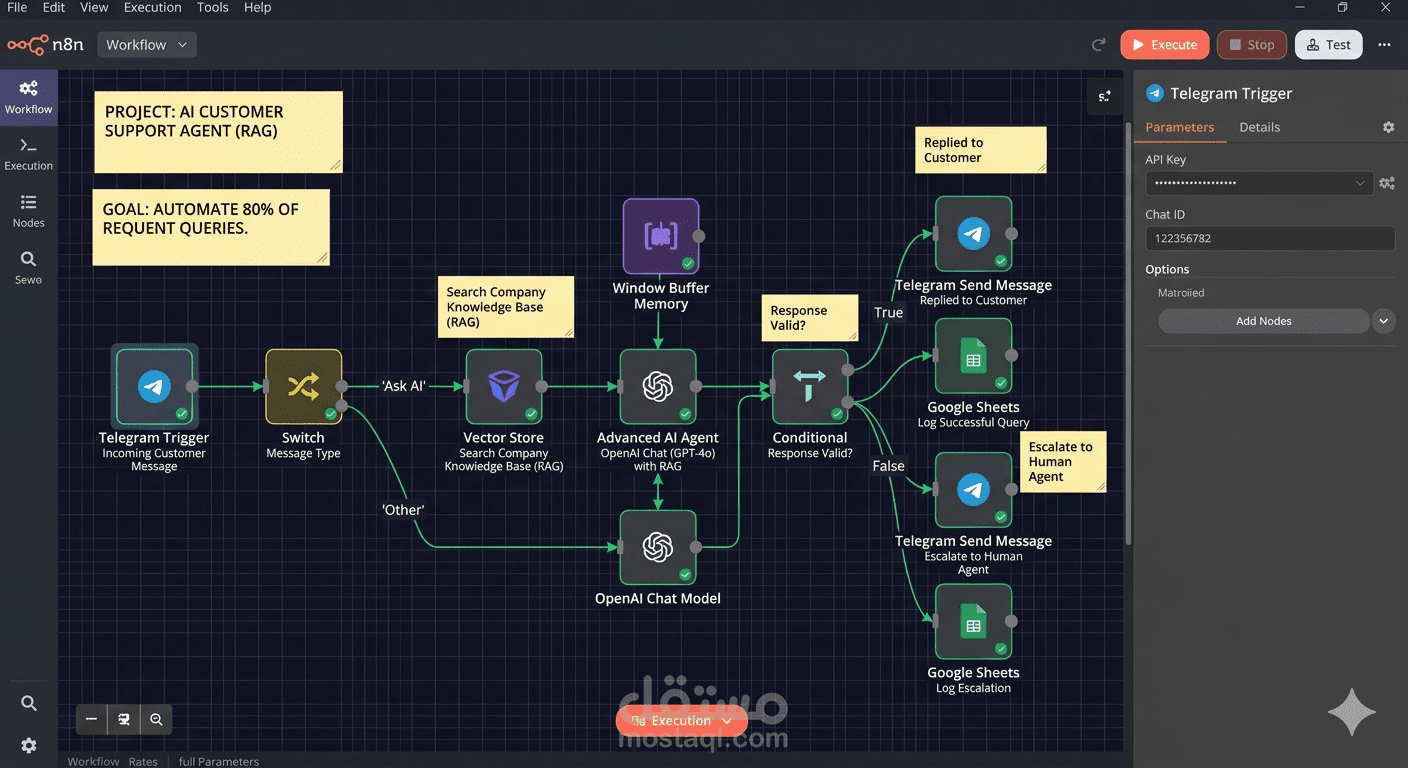Open settings gear in left sidebar
This screenshot has width=1408, height=768.
[29, 745]
